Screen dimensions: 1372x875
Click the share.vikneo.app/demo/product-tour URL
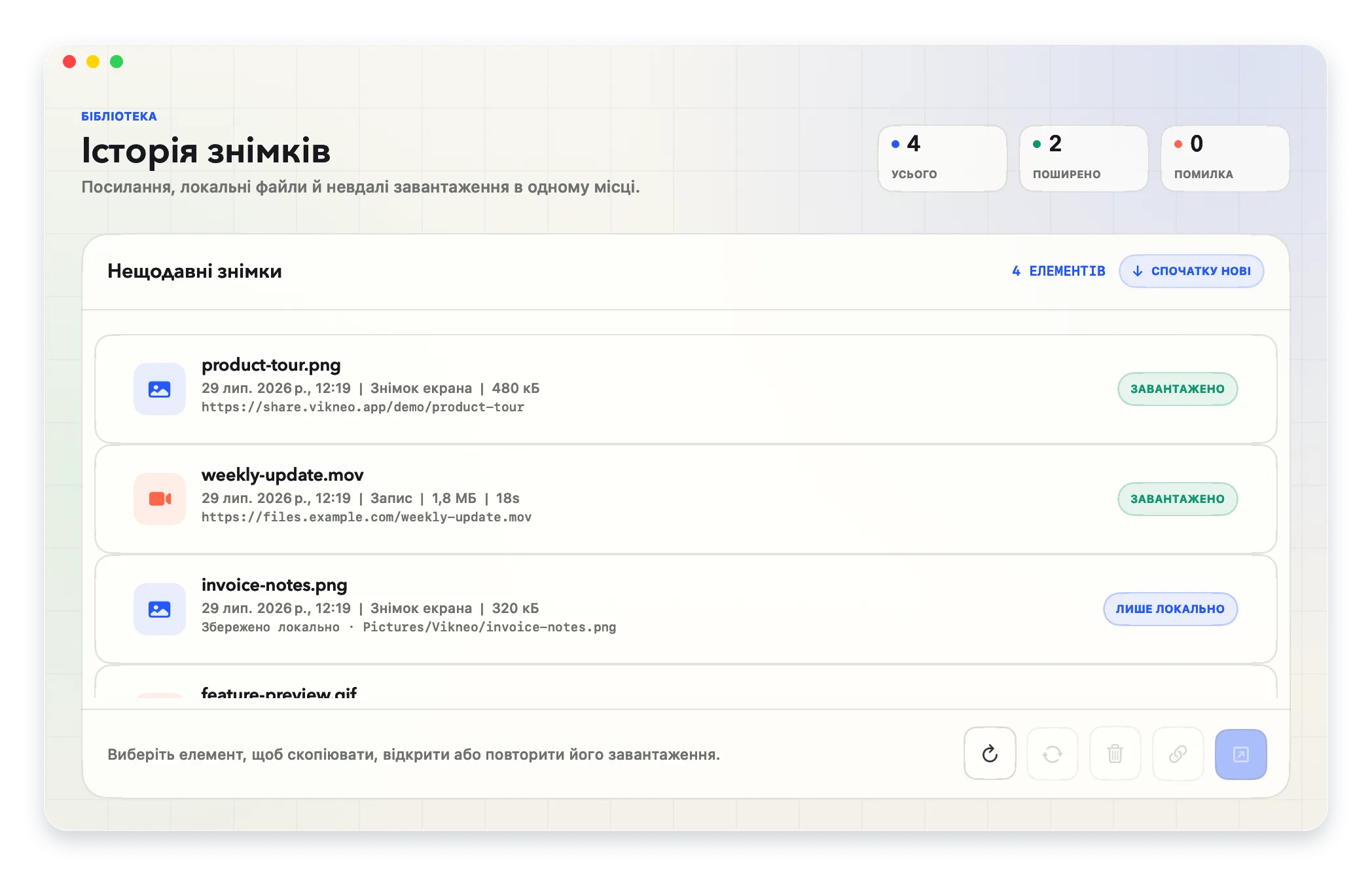coord(363,407)
